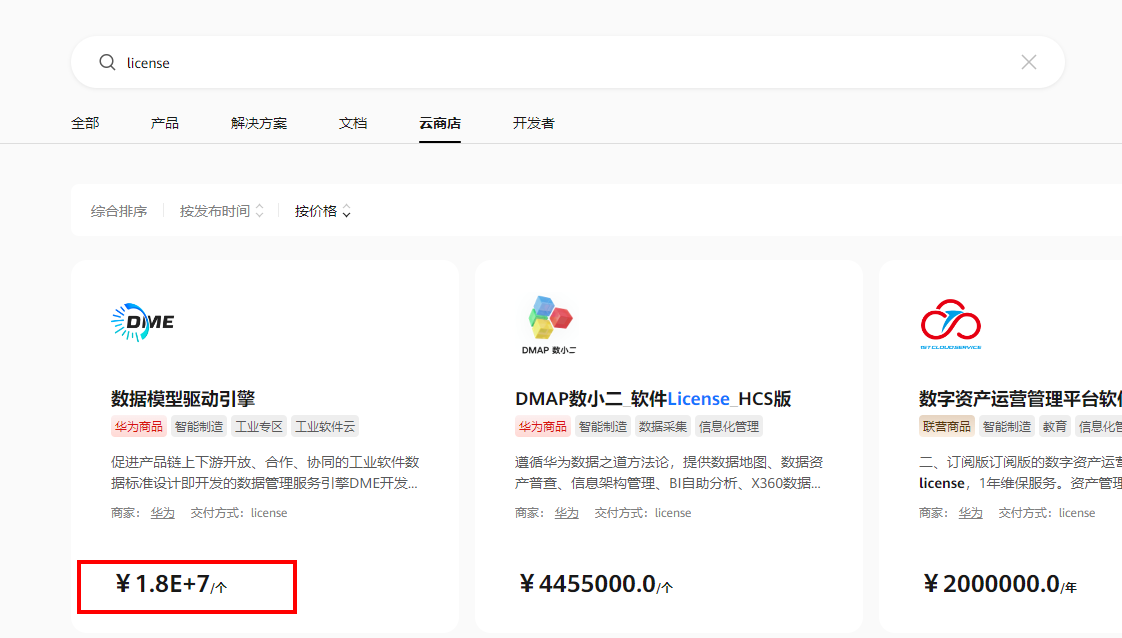Click the ¥2000000.0 price text
The image size is (1122, 638).
[x=1000, y=584]
